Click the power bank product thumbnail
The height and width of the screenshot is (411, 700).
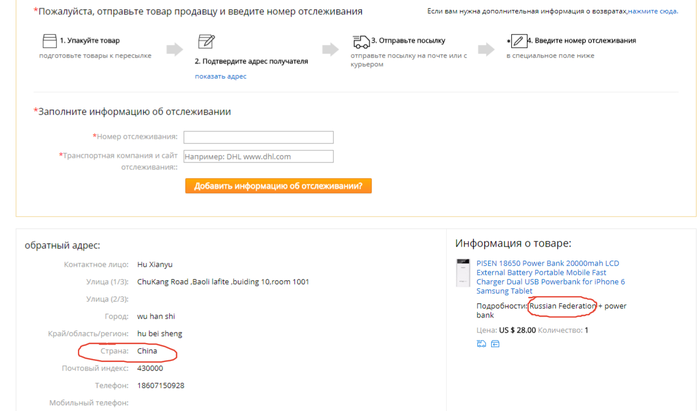[463, 275]
